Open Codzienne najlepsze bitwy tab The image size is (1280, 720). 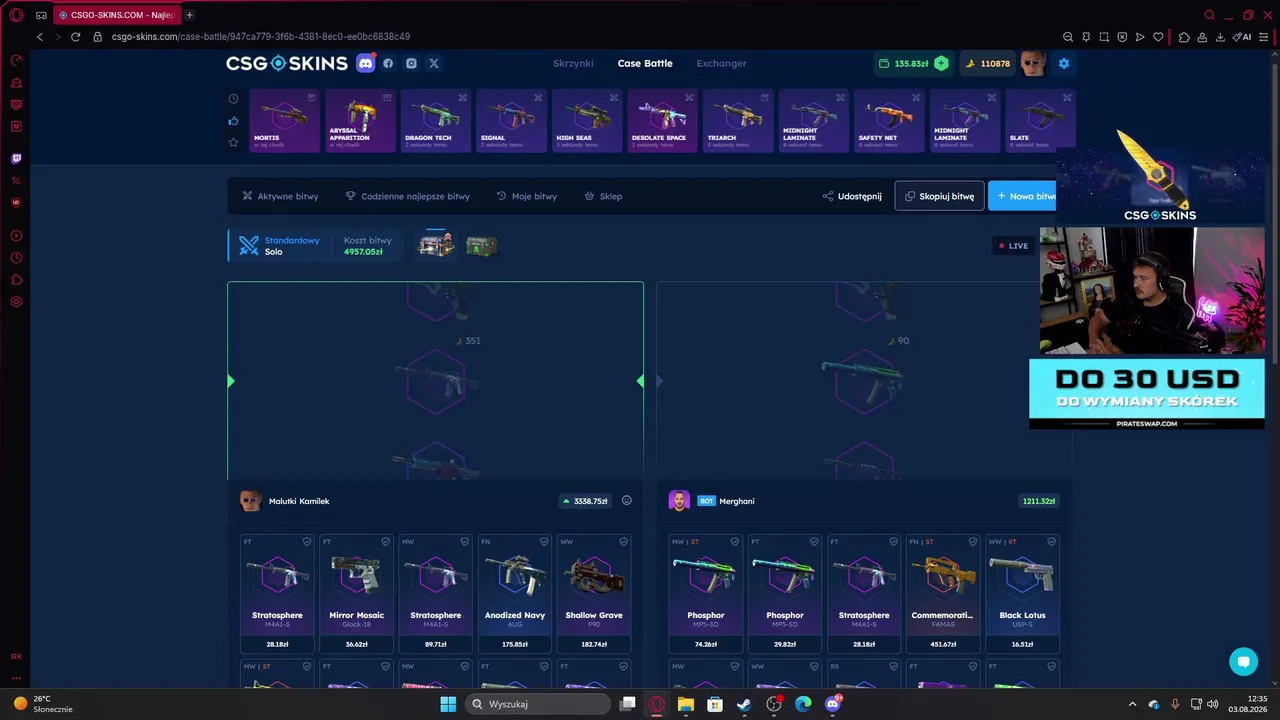[407, 196]
